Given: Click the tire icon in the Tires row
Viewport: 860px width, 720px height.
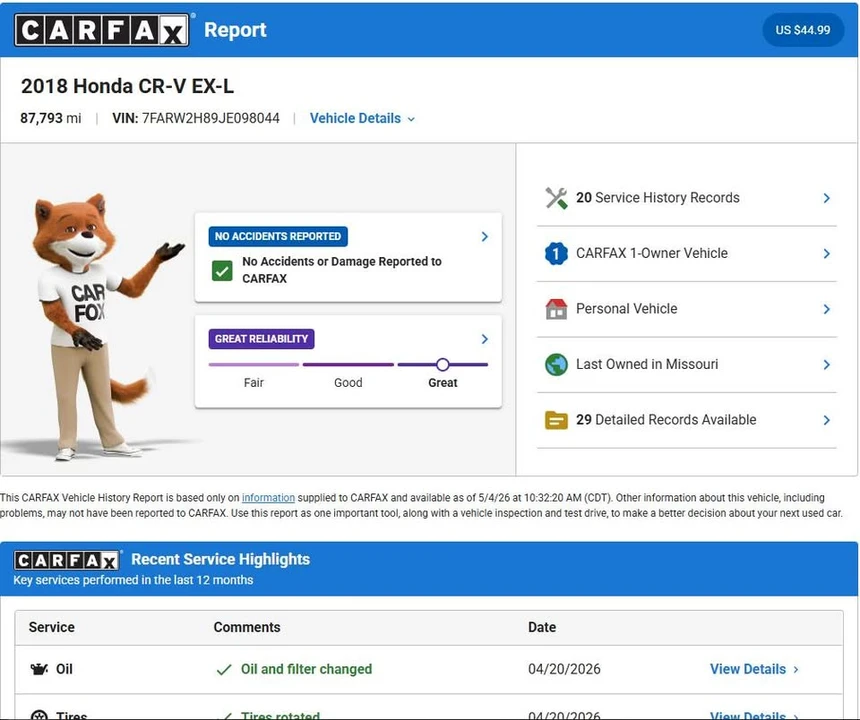Looking at the screenshot, I should 39,715.
